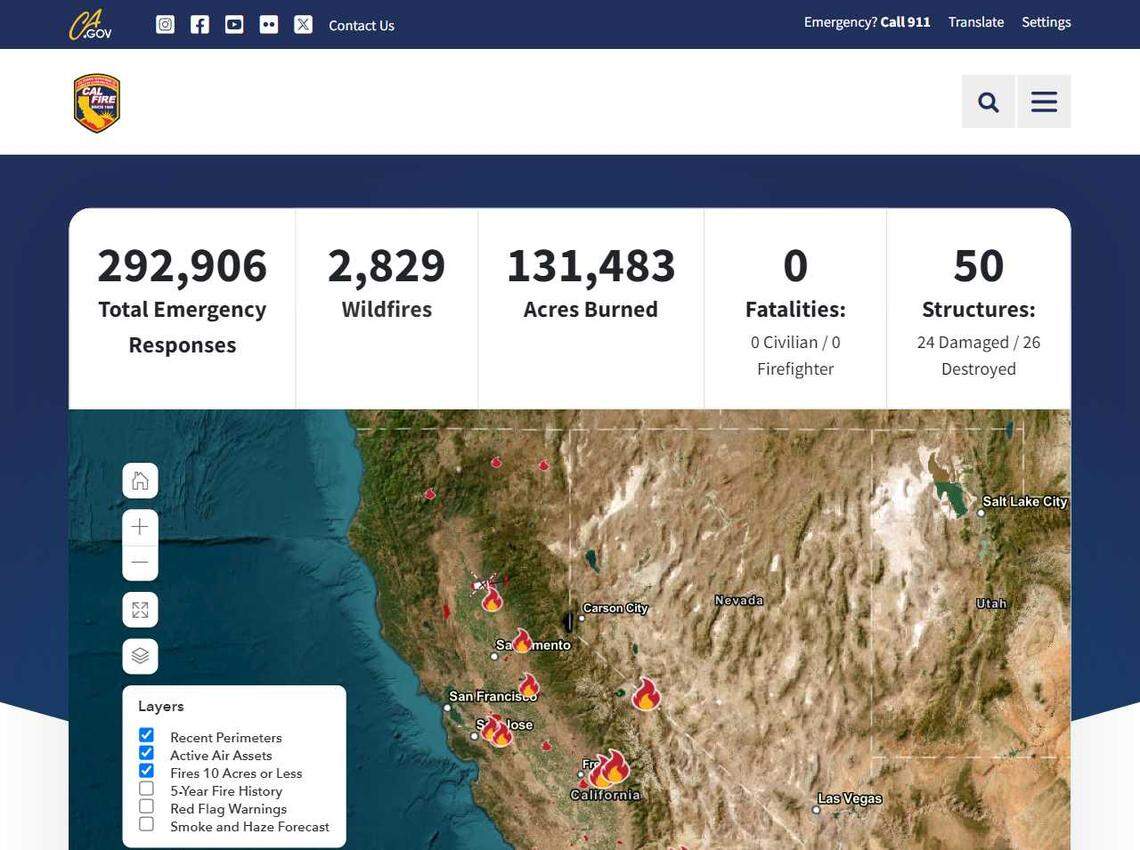Click the Contact Us link
1140x850 pixels.
click(x=360, y=25)
